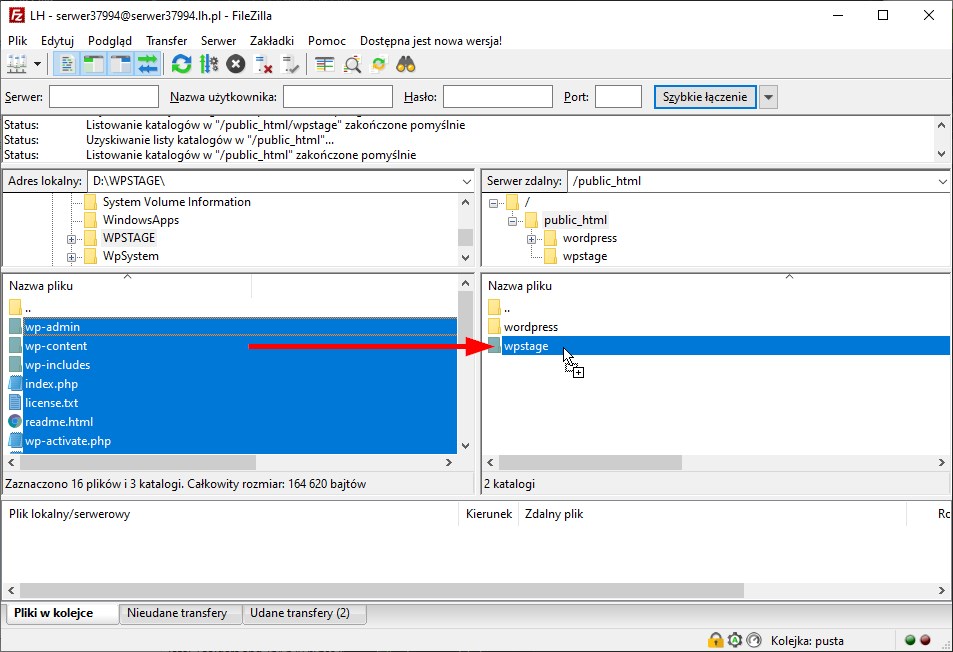Click Dostępna jest nowa wersja! notice

pyautogui.click(x=431, y=41)
